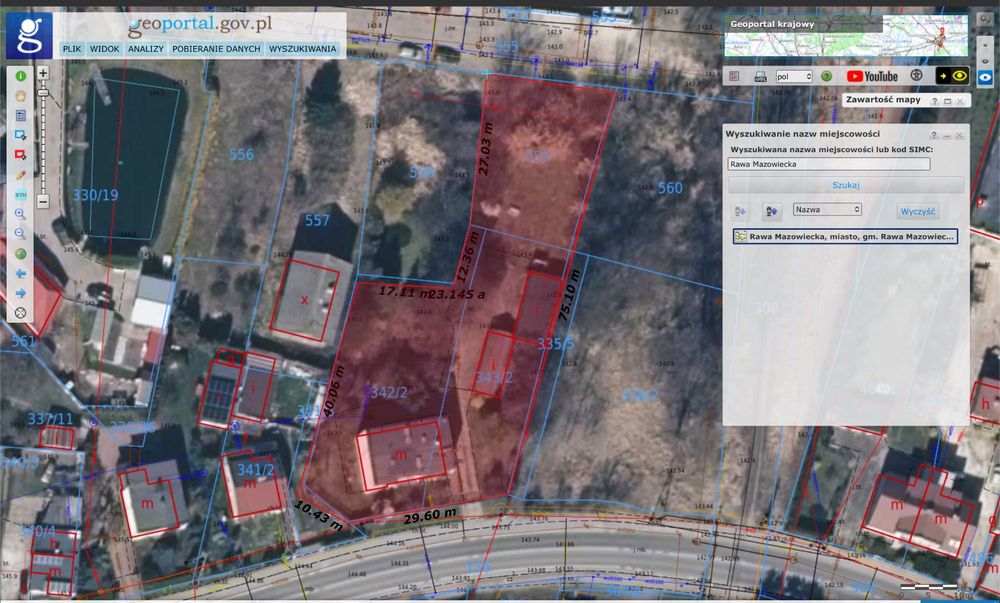Click the green info tool icon

click(x=20, y=76)
